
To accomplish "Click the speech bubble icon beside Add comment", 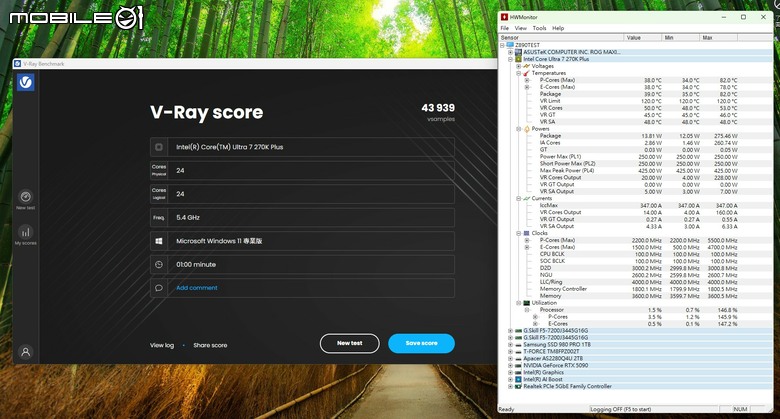I will point(159,288).
